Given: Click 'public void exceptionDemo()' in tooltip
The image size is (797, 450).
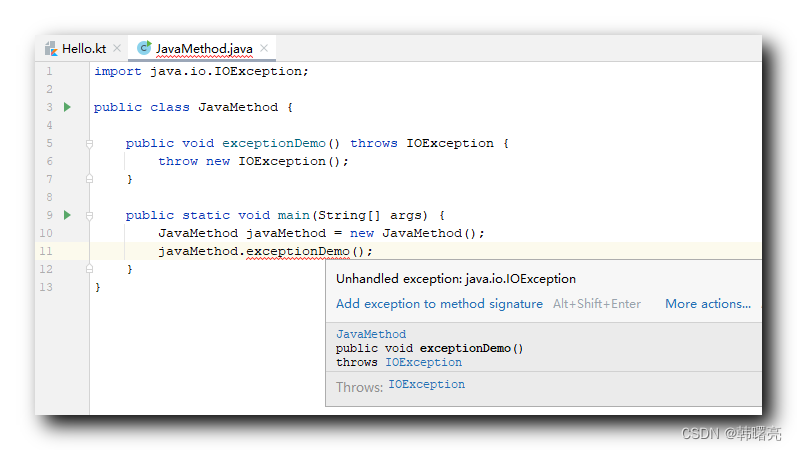Looking at the screenshot, I should pos(430,348).
